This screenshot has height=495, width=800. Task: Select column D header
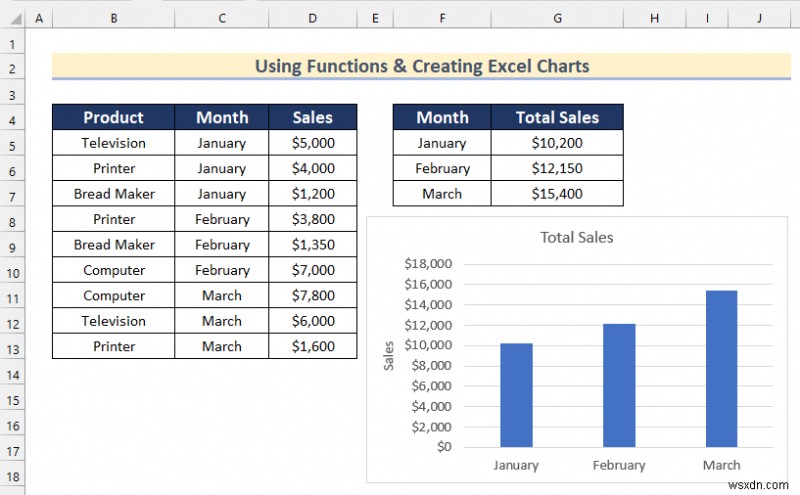coord(312,19)
